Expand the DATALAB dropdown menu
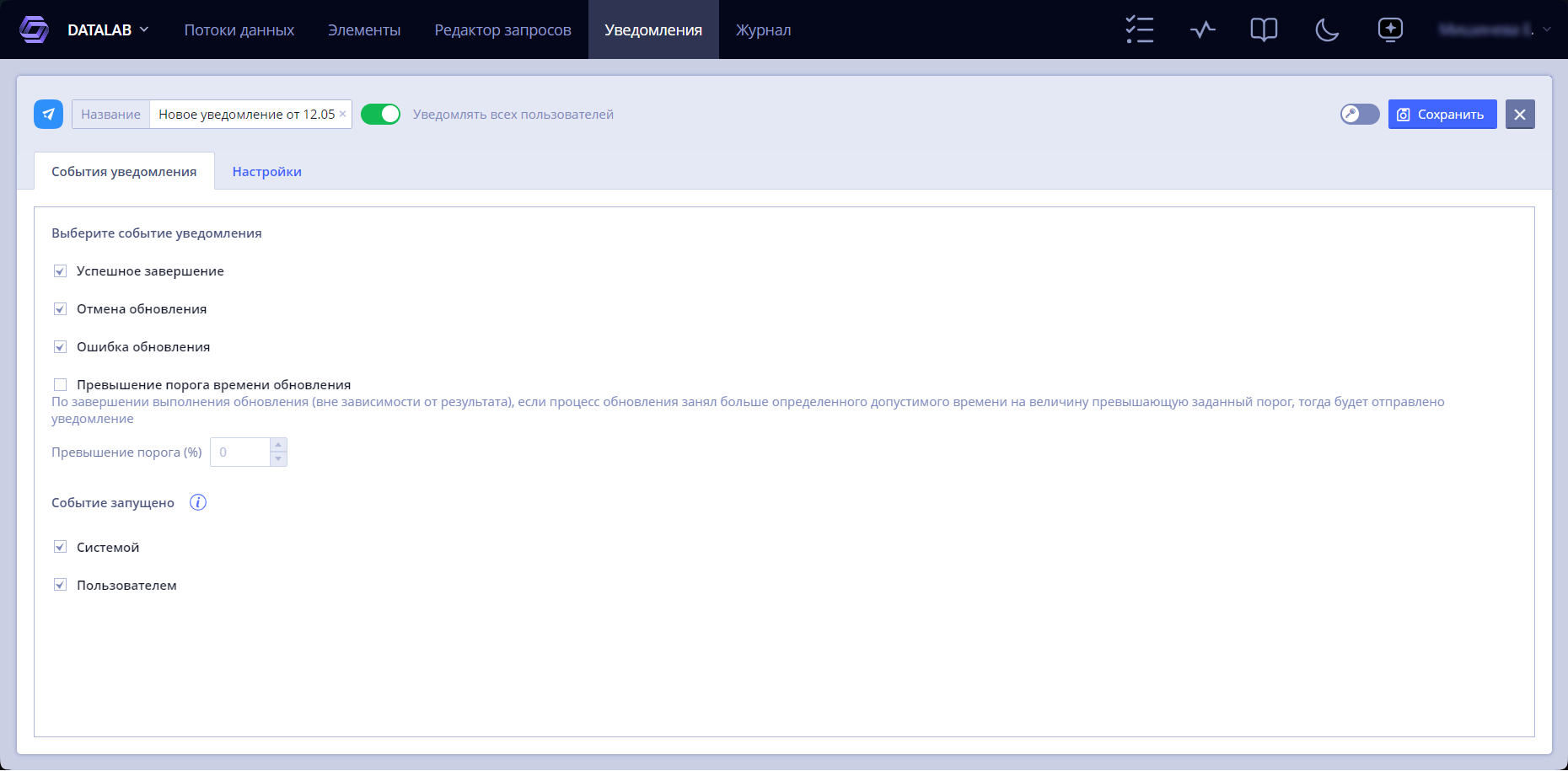This screenshot has width=1568, height=771. pyautogui.click(x=144, y=29)
